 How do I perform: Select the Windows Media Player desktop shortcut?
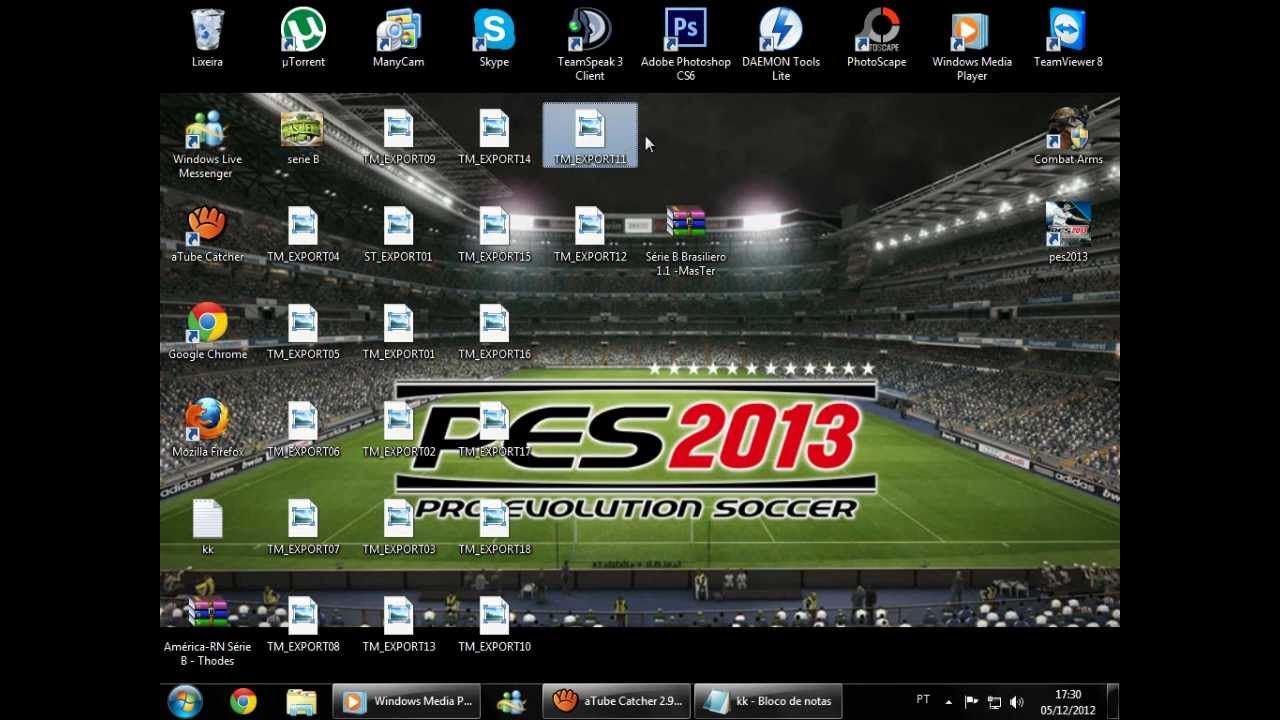(x=972, y=45)
